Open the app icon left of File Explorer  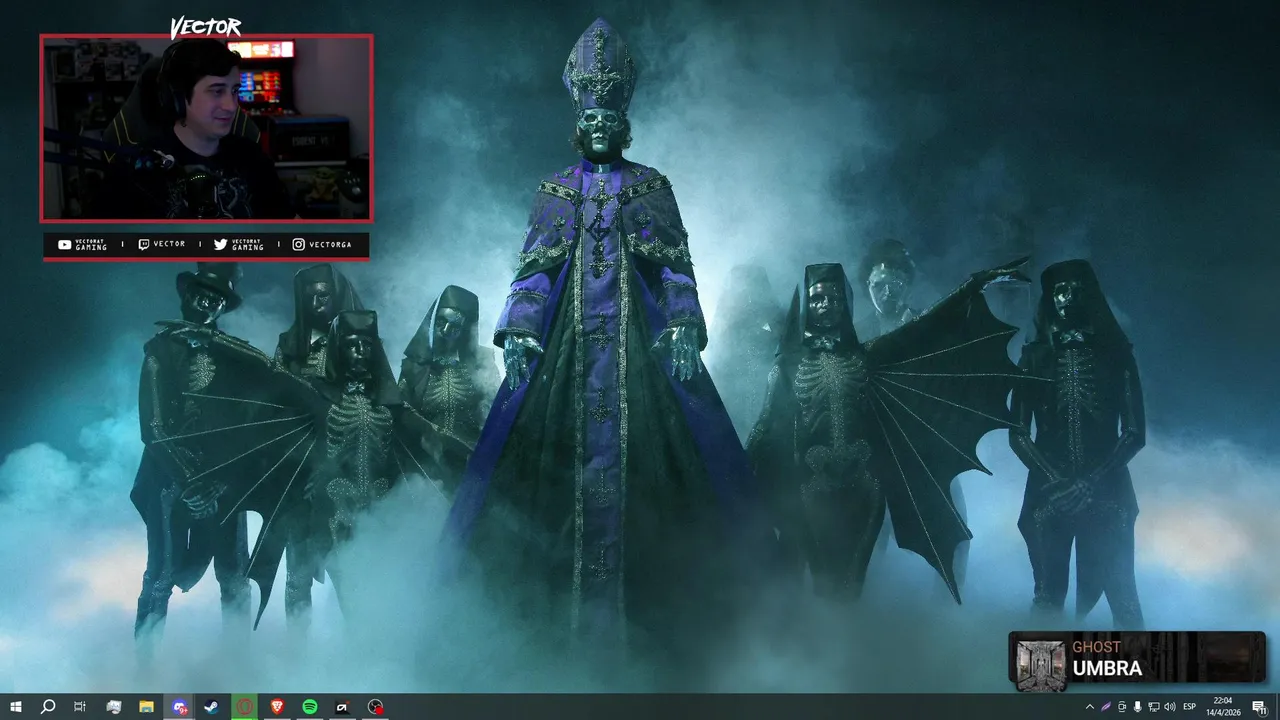pos(113,707)
